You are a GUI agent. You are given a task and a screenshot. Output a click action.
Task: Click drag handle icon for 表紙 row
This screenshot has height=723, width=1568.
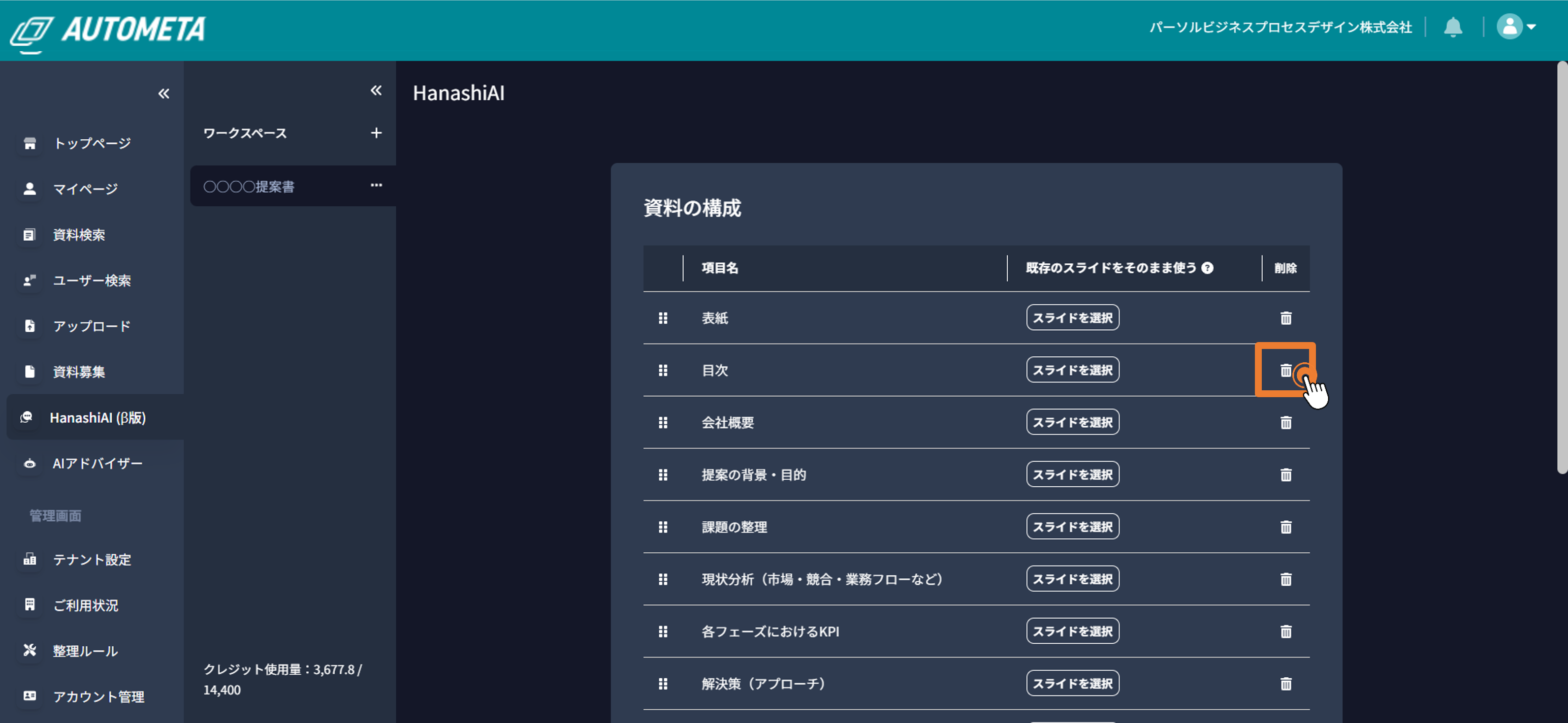(663, 317)
